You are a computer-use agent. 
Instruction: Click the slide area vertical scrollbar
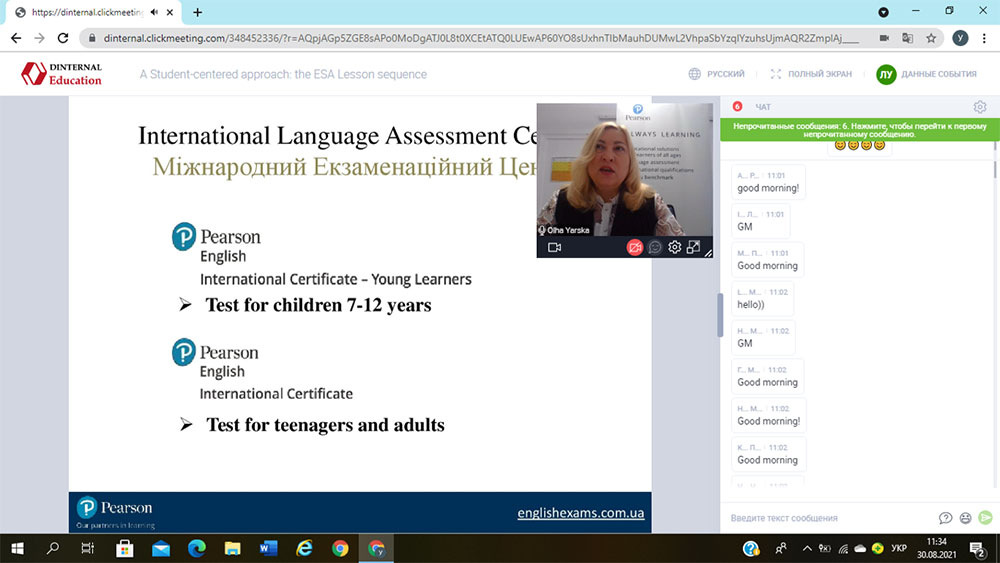tap(720, 315)
